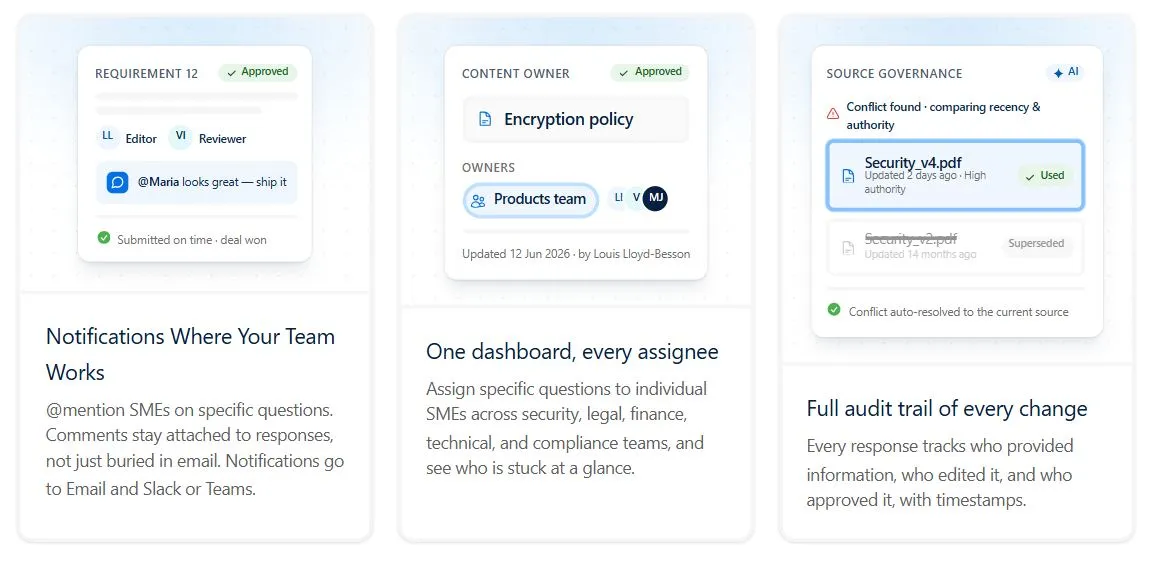Click text Submitted on time · deal won

click(192, 239)
